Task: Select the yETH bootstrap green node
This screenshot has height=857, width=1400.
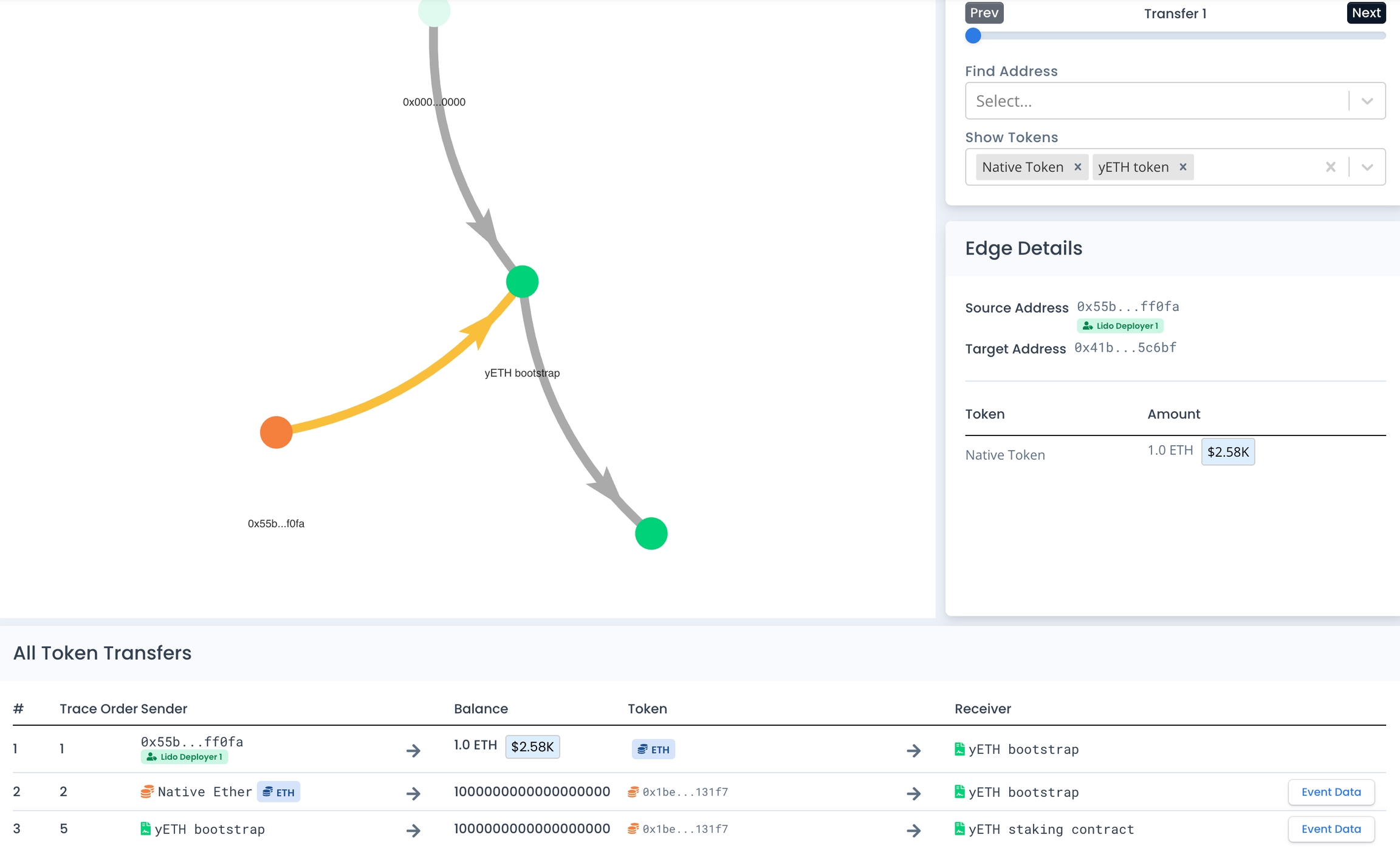Action: (522, 282)
